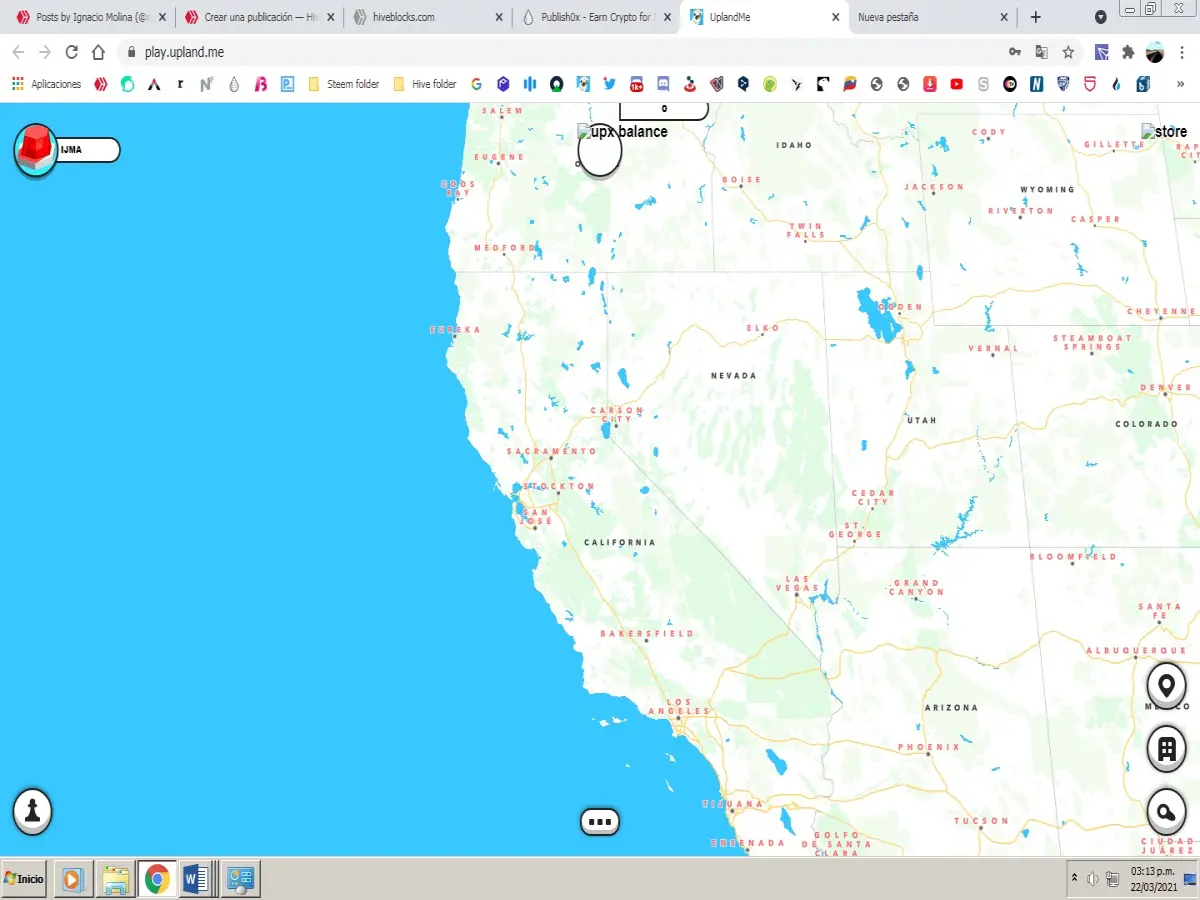Show hidden system tray icons
The width and height of the screenshot is (1200, 900).
1075,879
